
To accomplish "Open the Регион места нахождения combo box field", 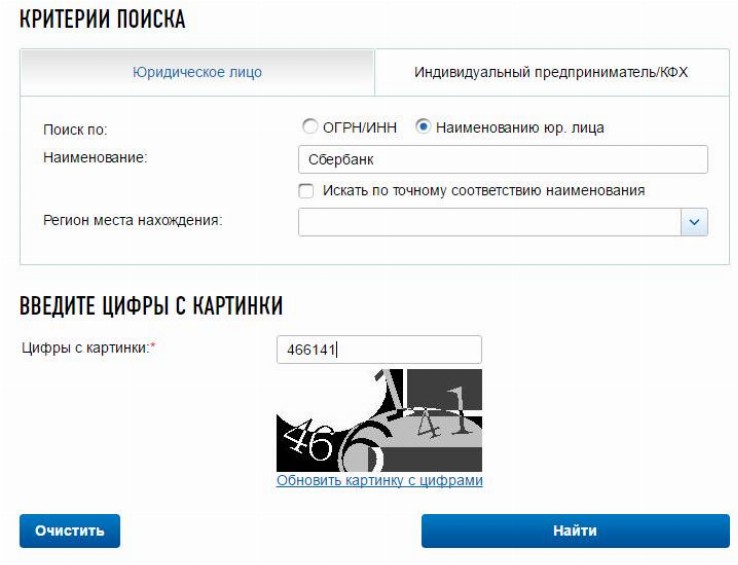I will click(x=503, y=222).
